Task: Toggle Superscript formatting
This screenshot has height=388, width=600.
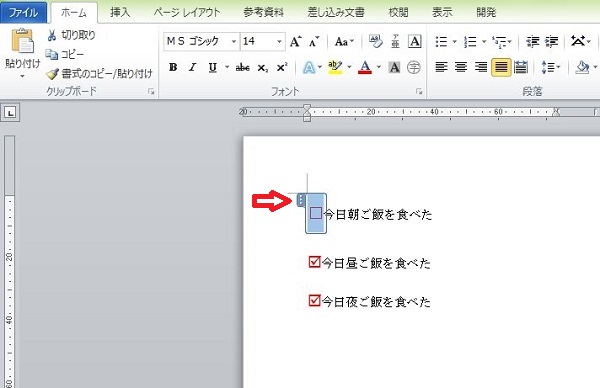Action: [x=282, y=68]
